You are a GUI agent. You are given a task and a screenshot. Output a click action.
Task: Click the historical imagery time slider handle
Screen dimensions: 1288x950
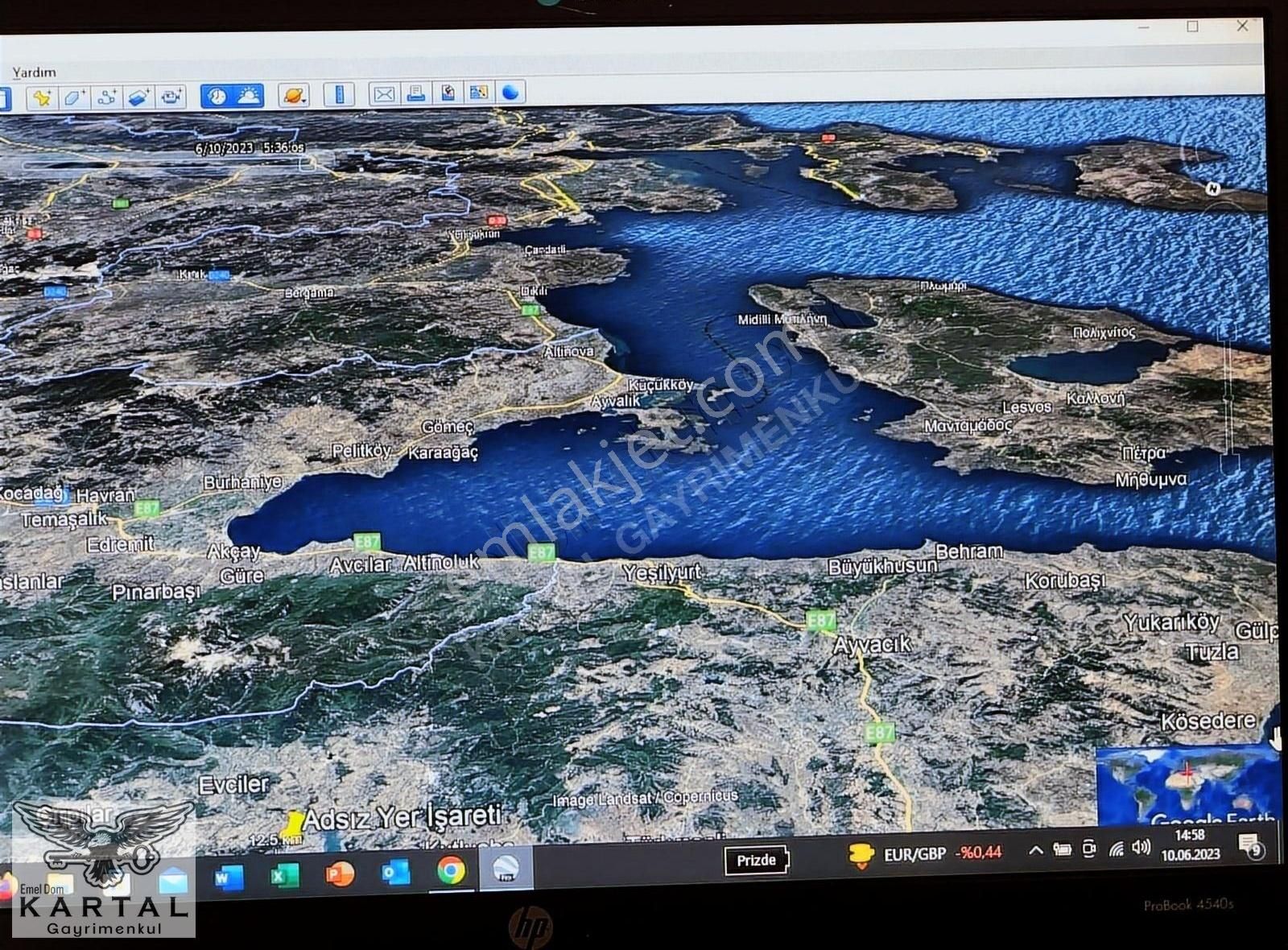[307, 163]
